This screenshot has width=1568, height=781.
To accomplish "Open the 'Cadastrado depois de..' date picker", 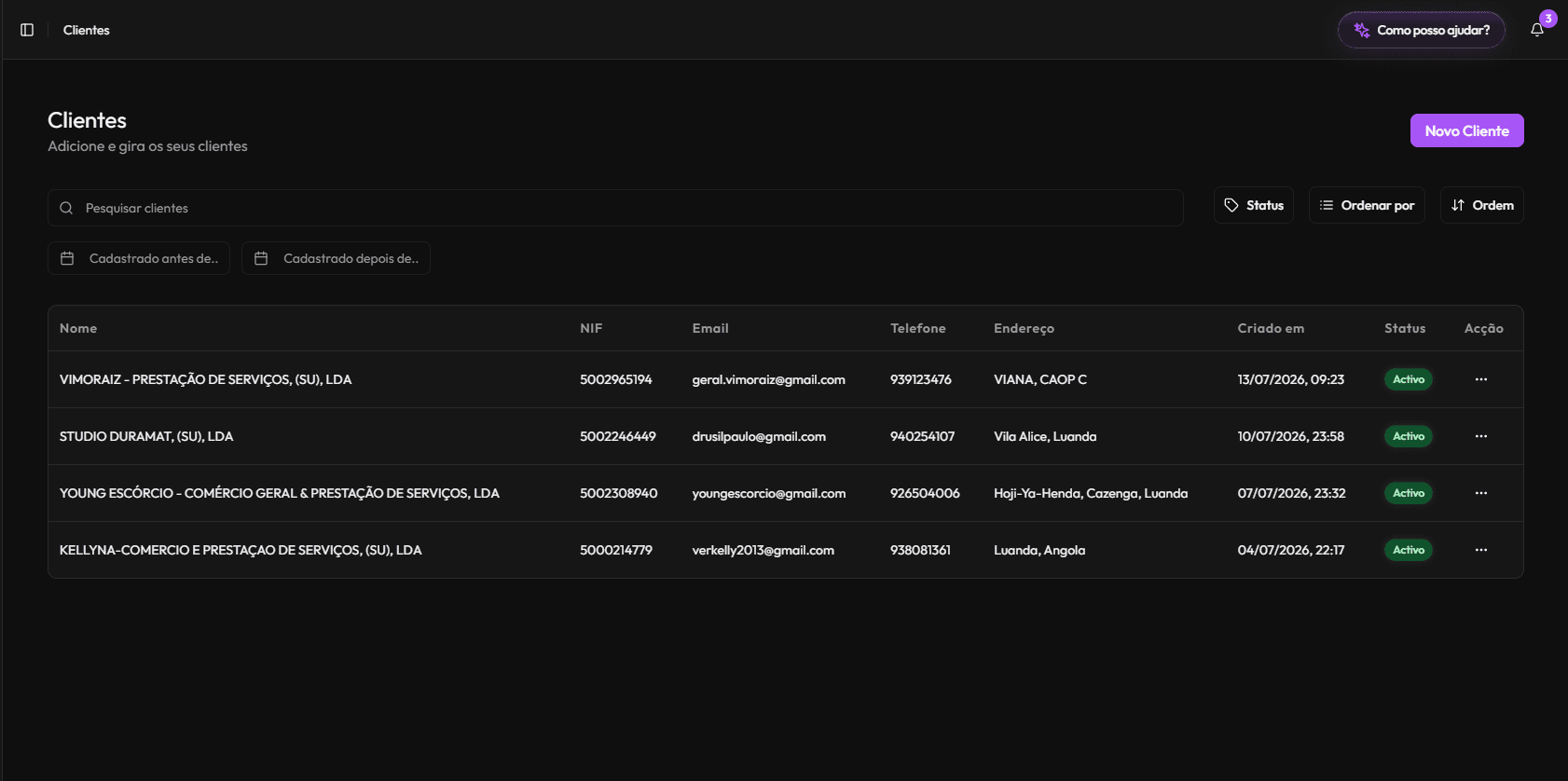I will click(x=336, y=258).
